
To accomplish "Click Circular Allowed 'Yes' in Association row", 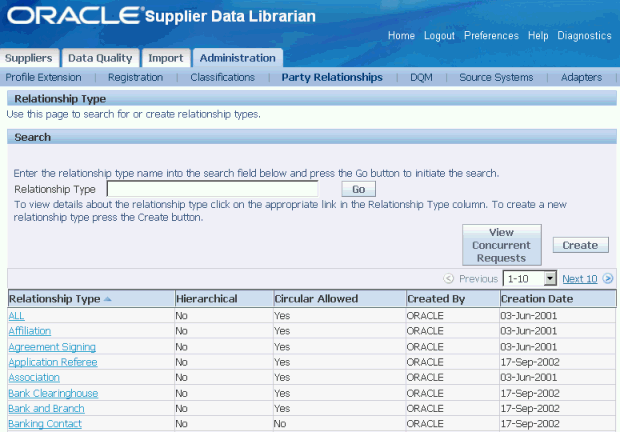I will click(x=282, y=377).
